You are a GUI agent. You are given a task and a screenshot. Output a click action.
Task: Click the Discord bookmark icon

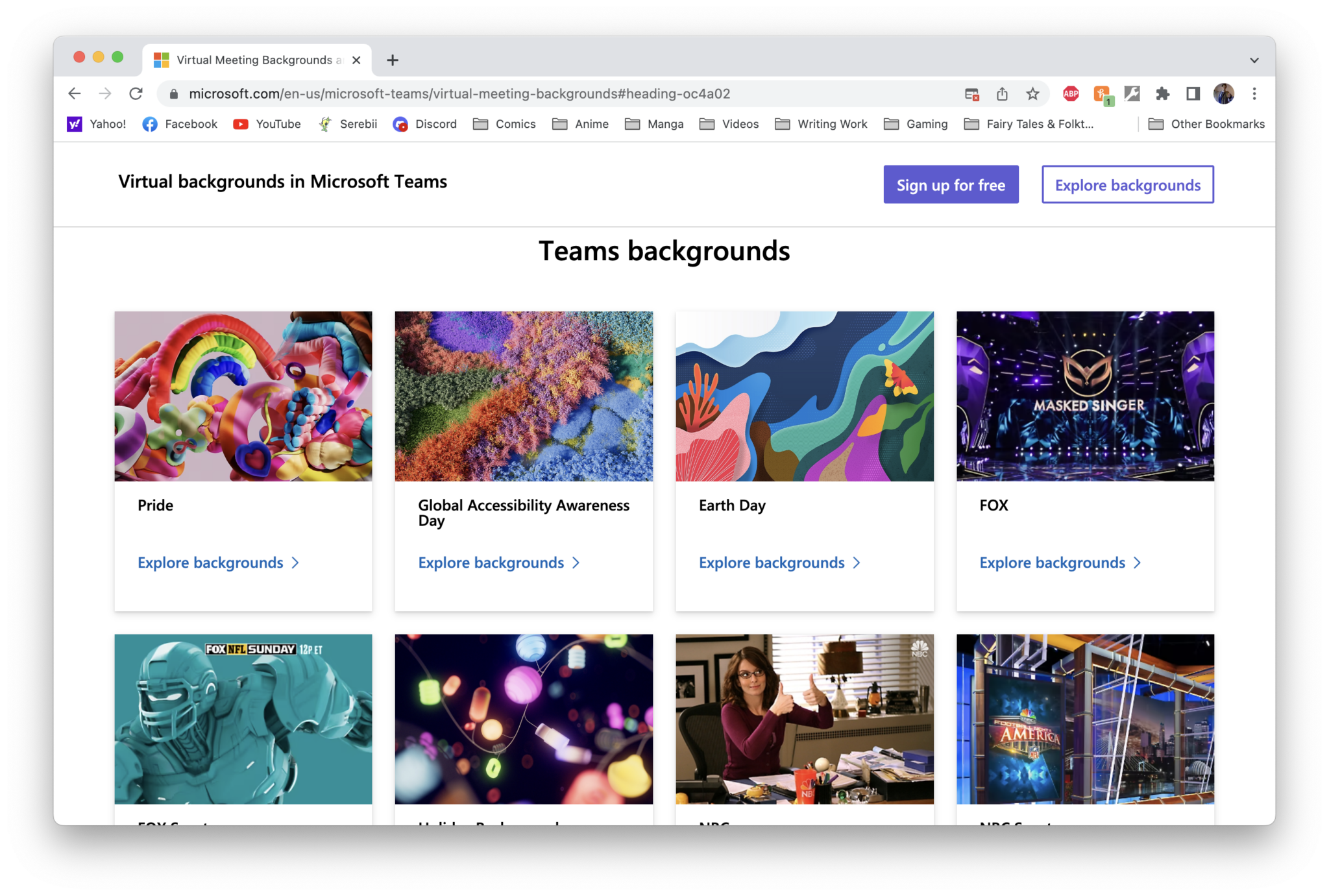pos(400,124)
